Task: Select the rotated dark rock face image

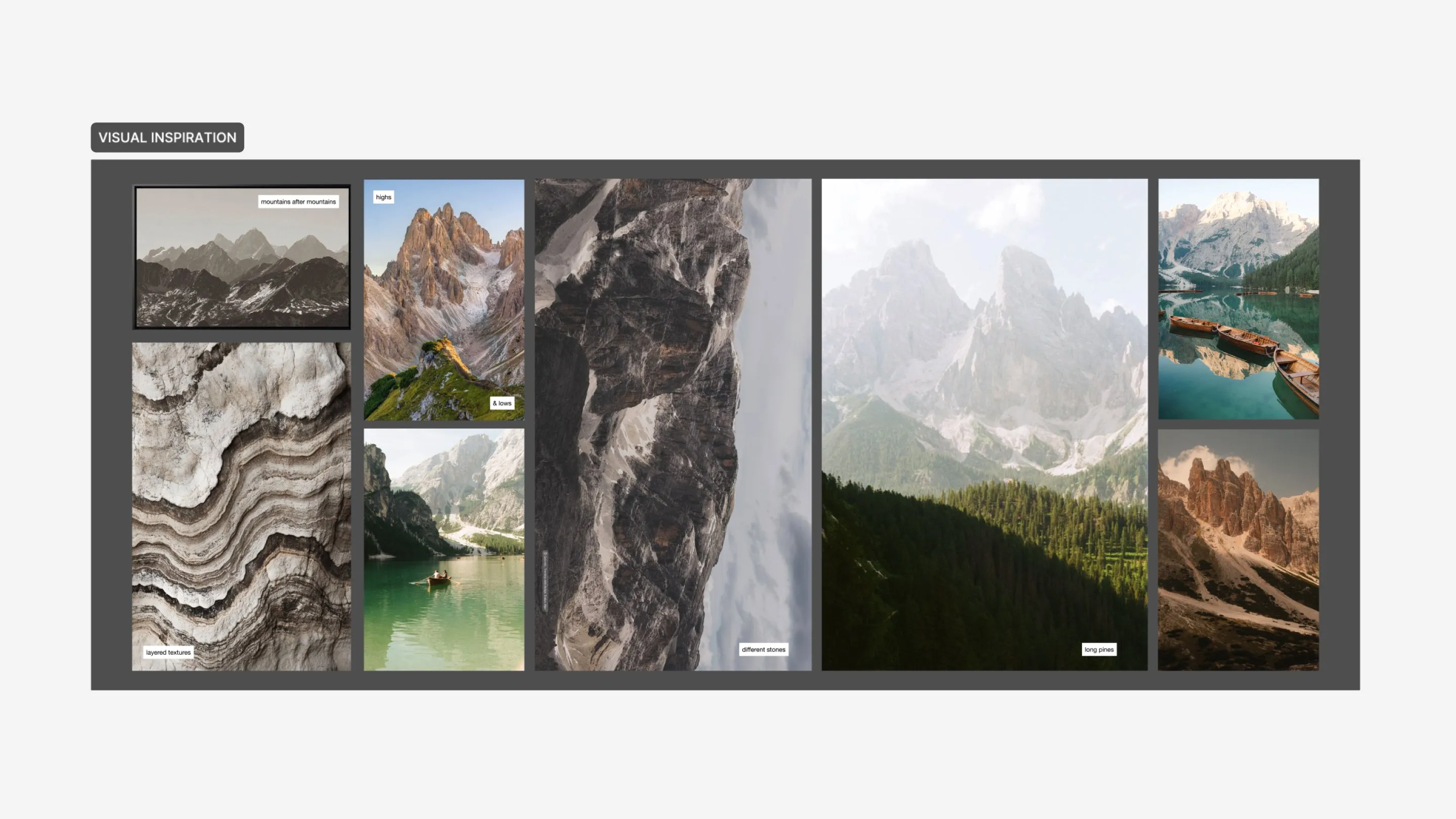Action: click(x=673, y=425)
